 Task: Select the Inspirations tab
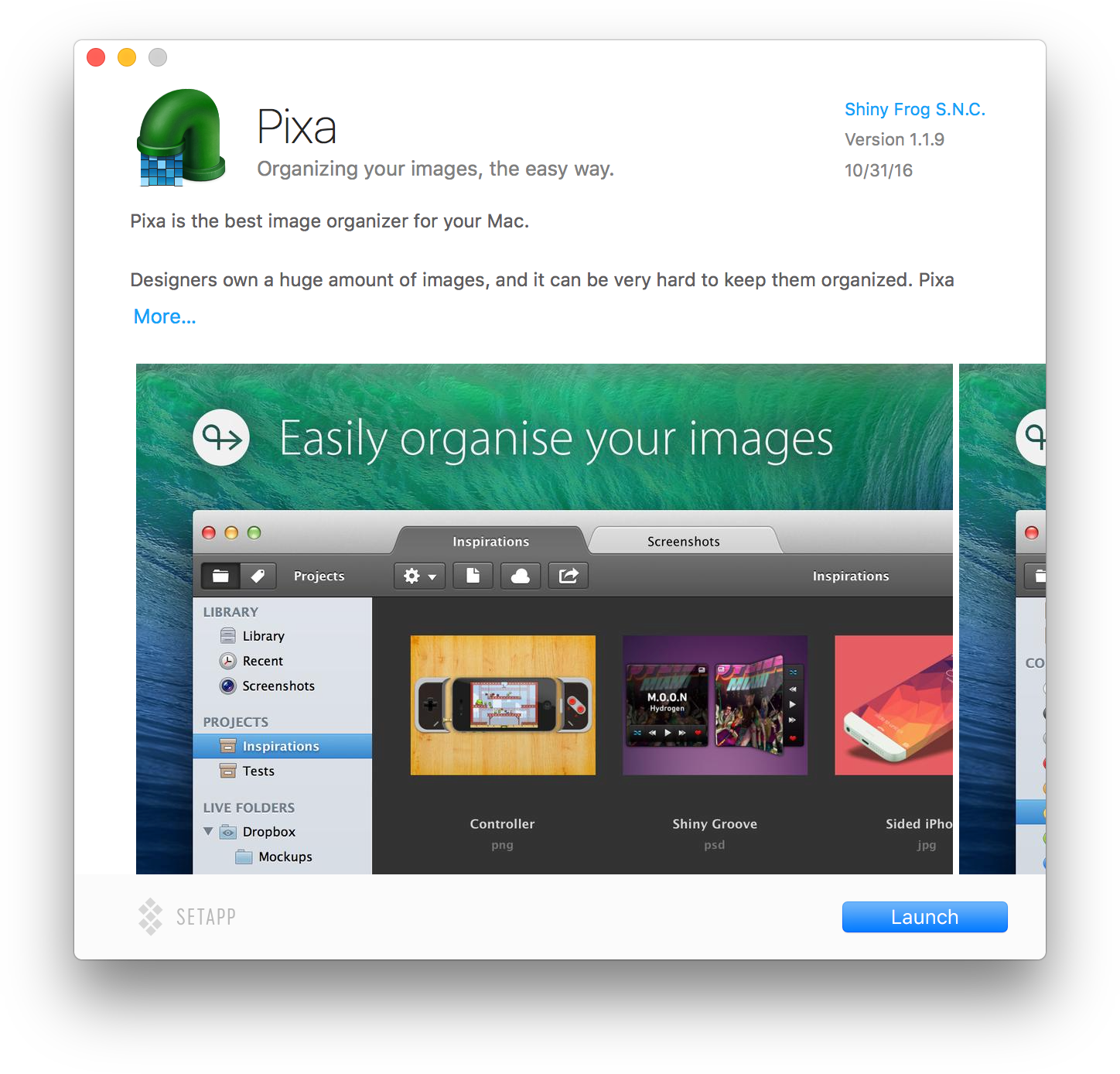(490, 542)
